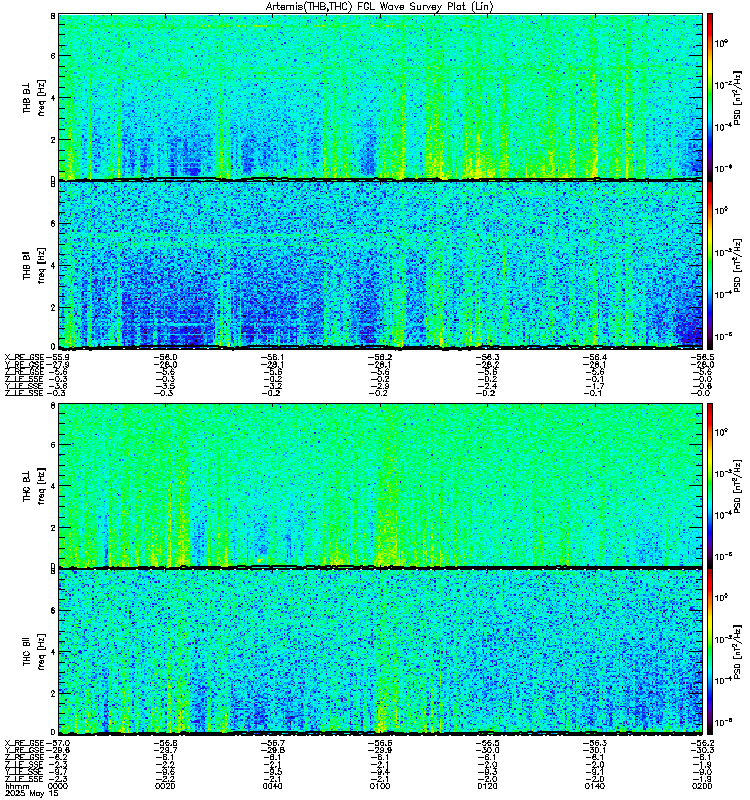Viewport: 750px width, 800px height.
Task: Click the 0200 time tick label
Action: pyautogui.click(x=702, y=786)
